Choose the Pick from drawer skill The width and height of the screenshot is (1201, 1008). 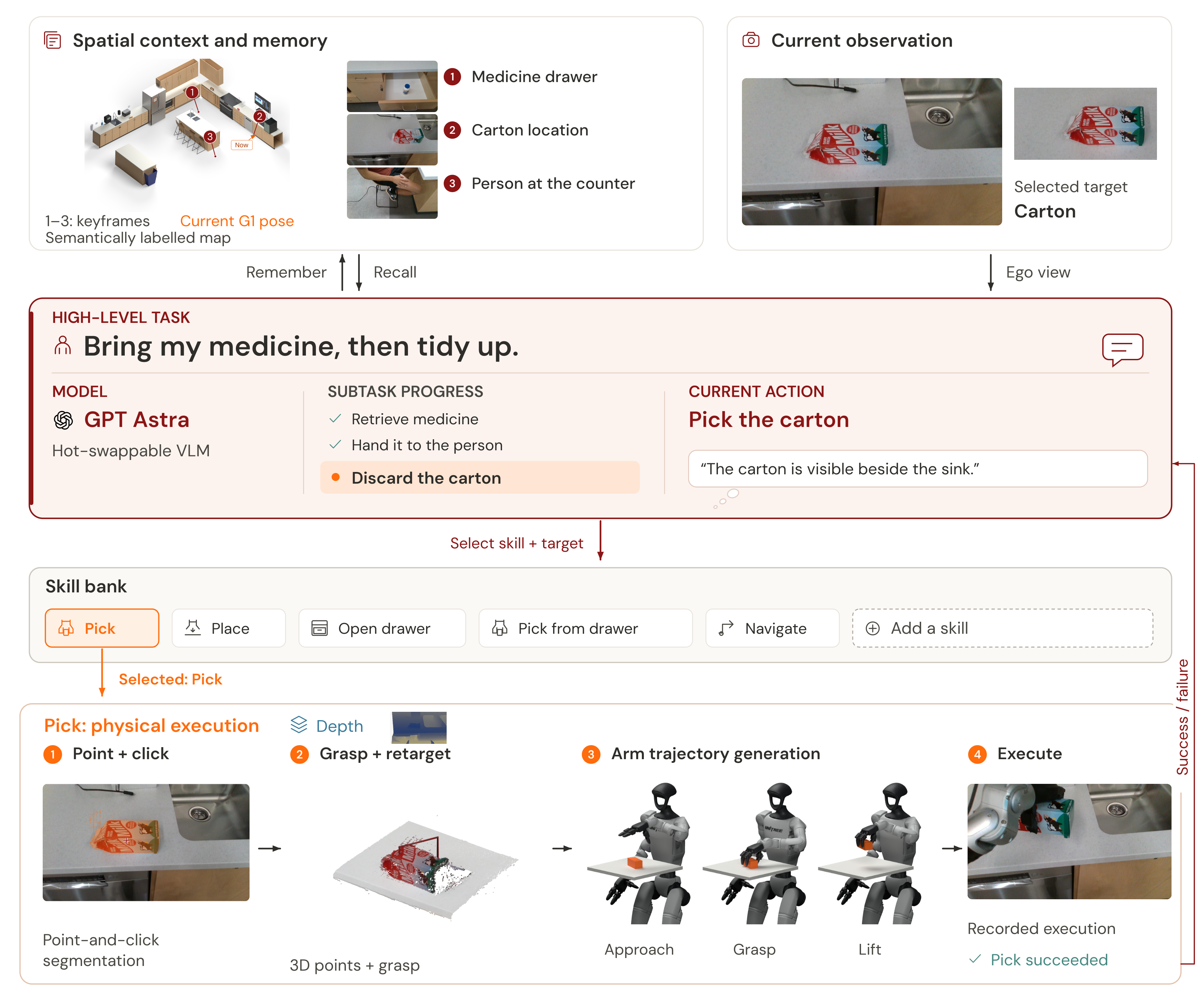tap(585, 628)
